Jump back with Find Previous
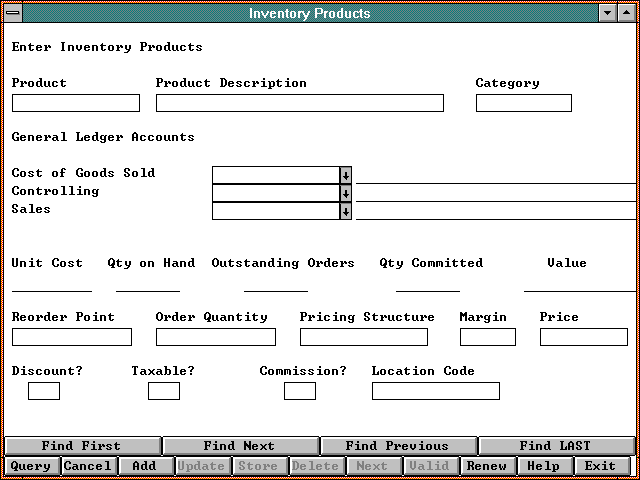640x480 pixels. pos(397,446)
